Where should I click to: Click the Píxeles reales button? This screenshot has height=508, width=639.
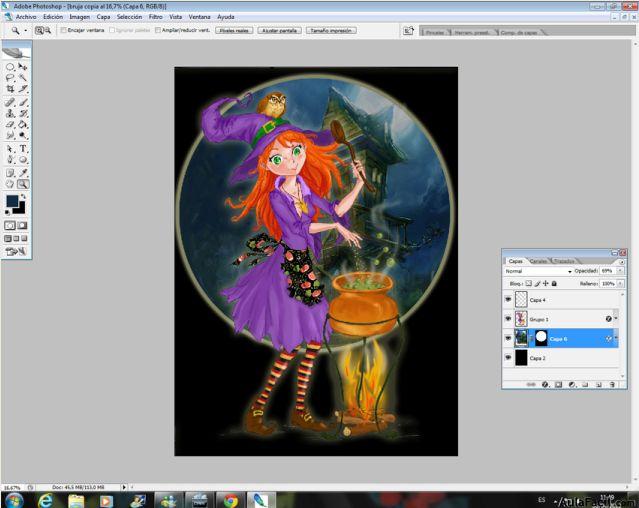[234, 31]
